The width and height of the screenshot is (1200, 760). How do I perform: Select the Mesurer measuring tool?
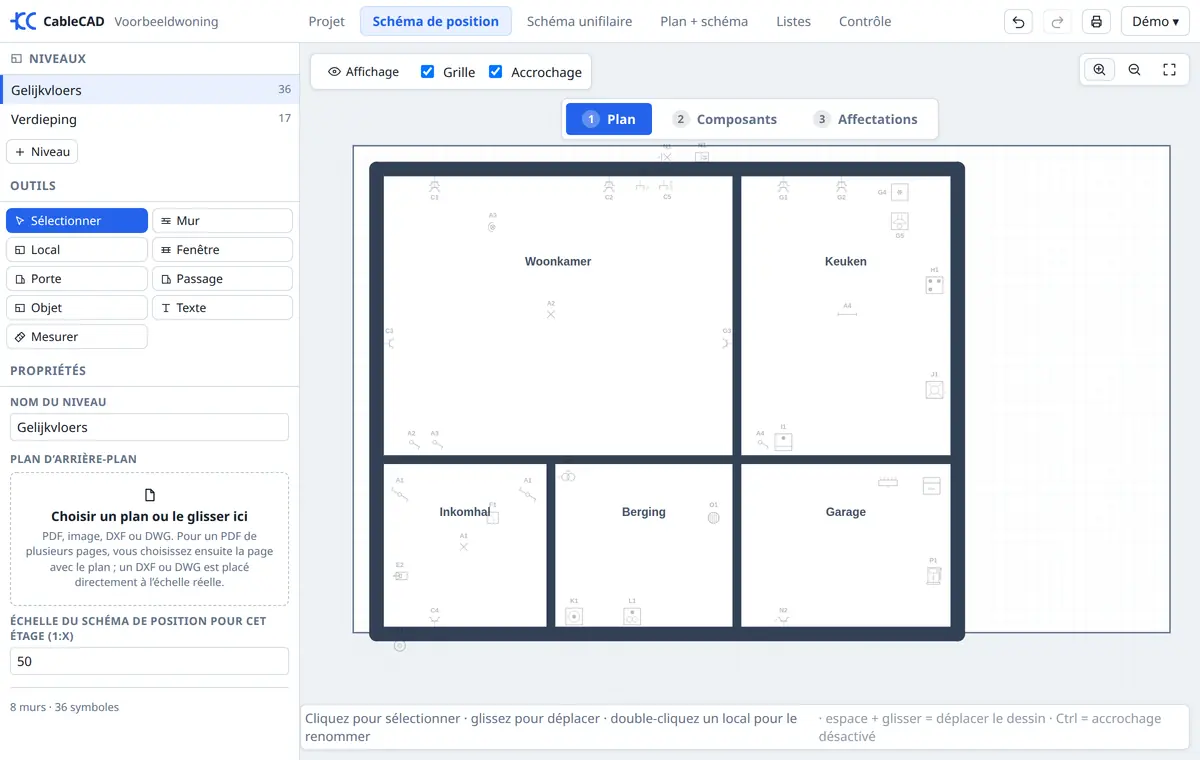[77, 337]
